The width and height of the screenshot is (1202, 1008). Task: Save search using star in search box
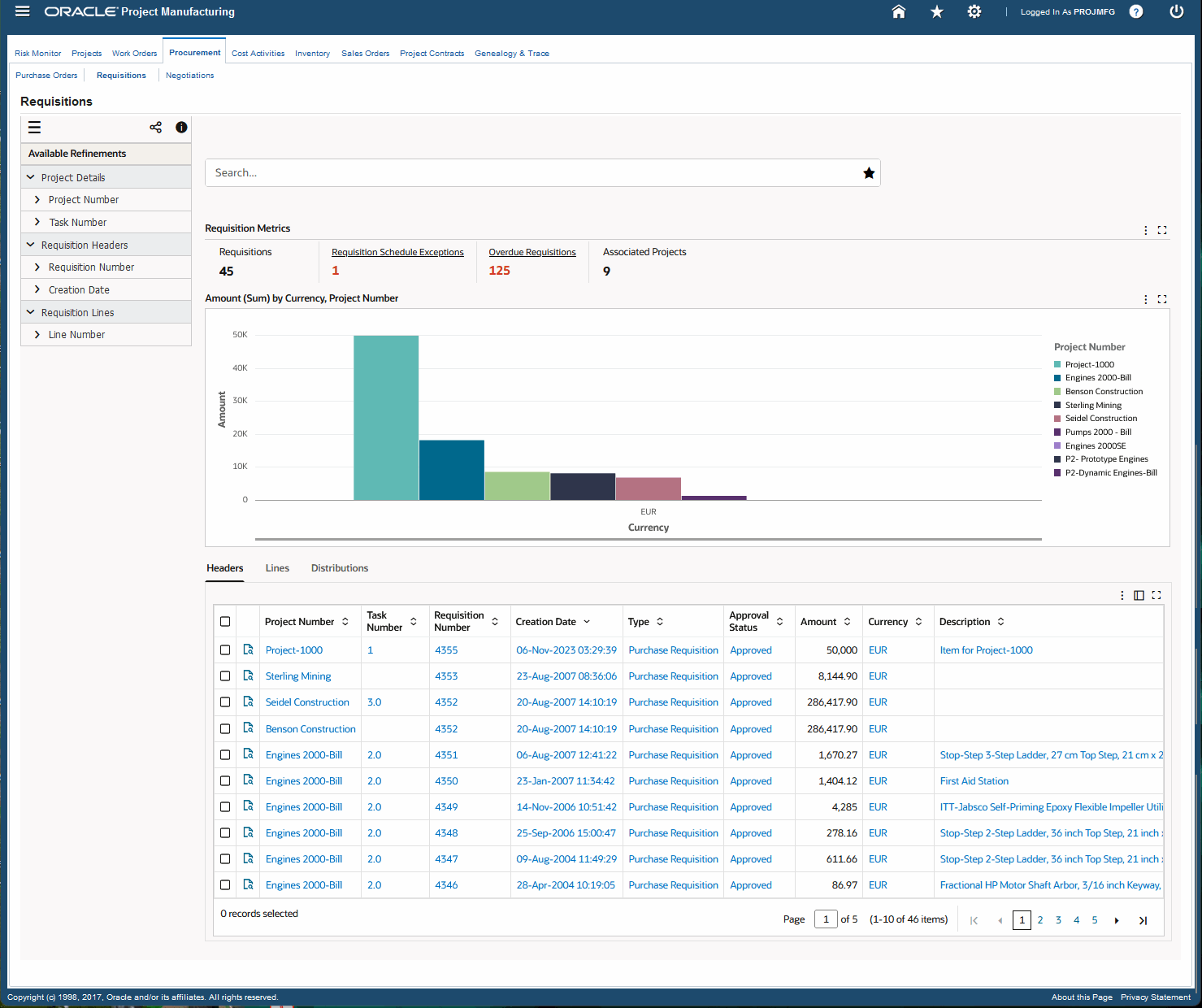pyautogui.click(x=869, y=172)
